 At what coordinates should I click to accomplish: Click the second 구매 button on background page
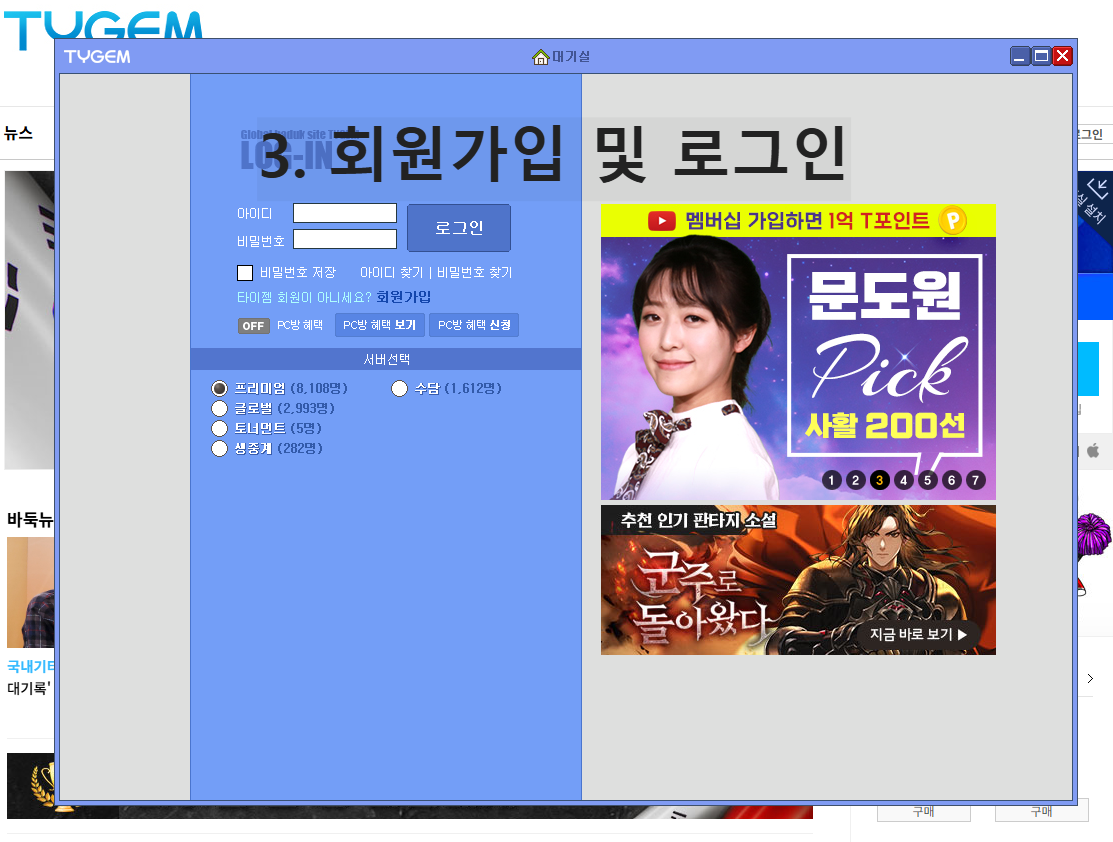(x=1041, y=813)
